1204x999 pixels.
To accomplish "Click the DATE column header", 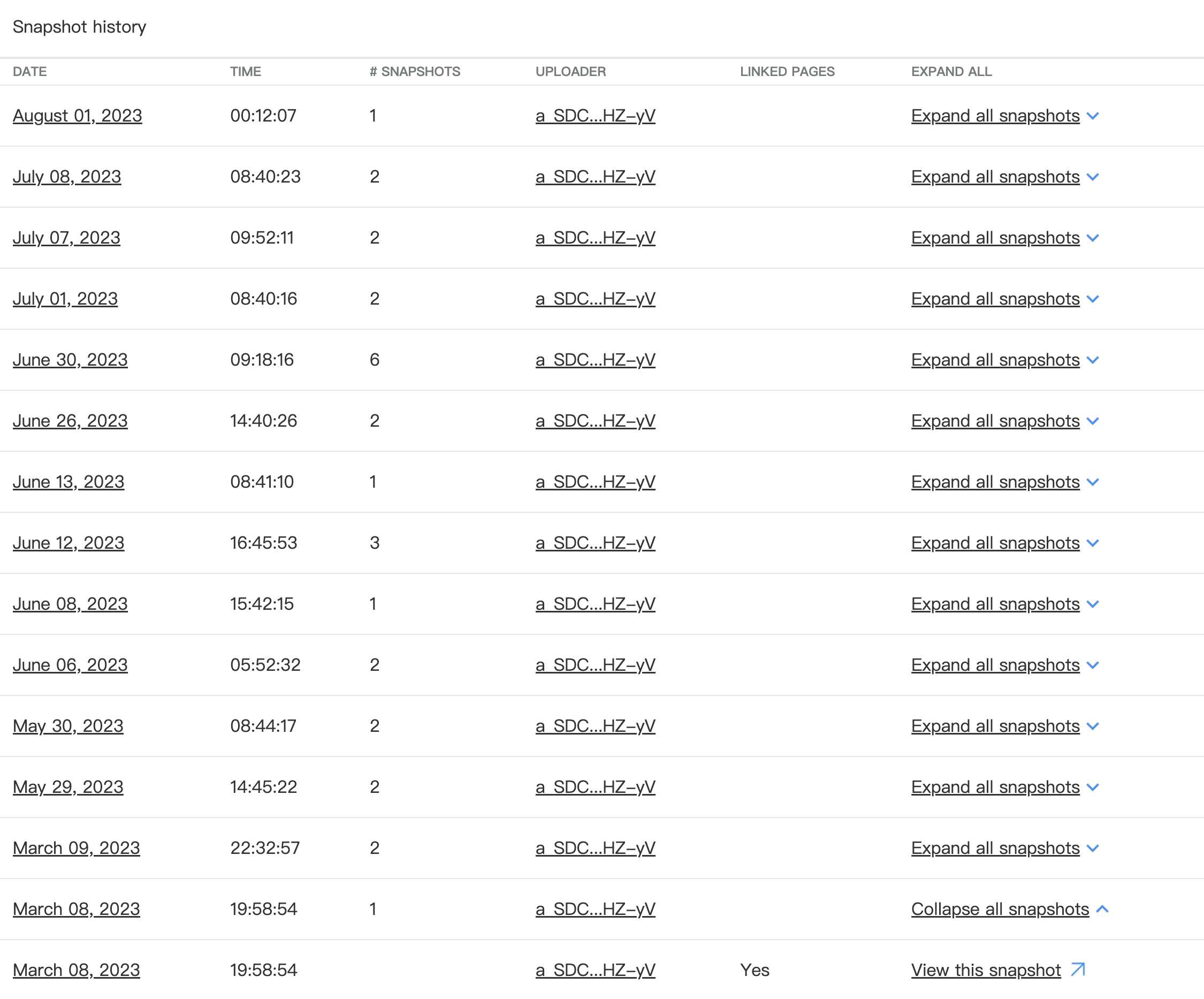I will click(30, 72).
